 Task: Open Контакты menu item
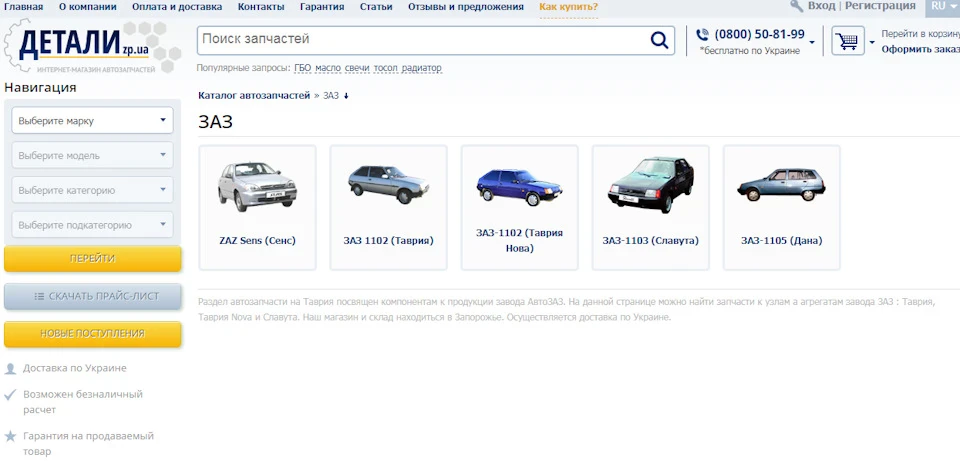261,7
